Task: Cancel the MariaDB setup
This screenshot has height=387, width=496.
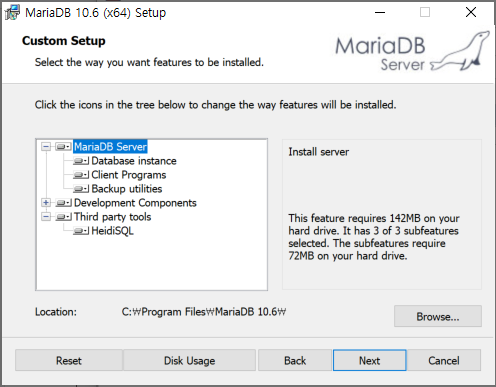Action: pyautogui.click(x=444, y=360)
